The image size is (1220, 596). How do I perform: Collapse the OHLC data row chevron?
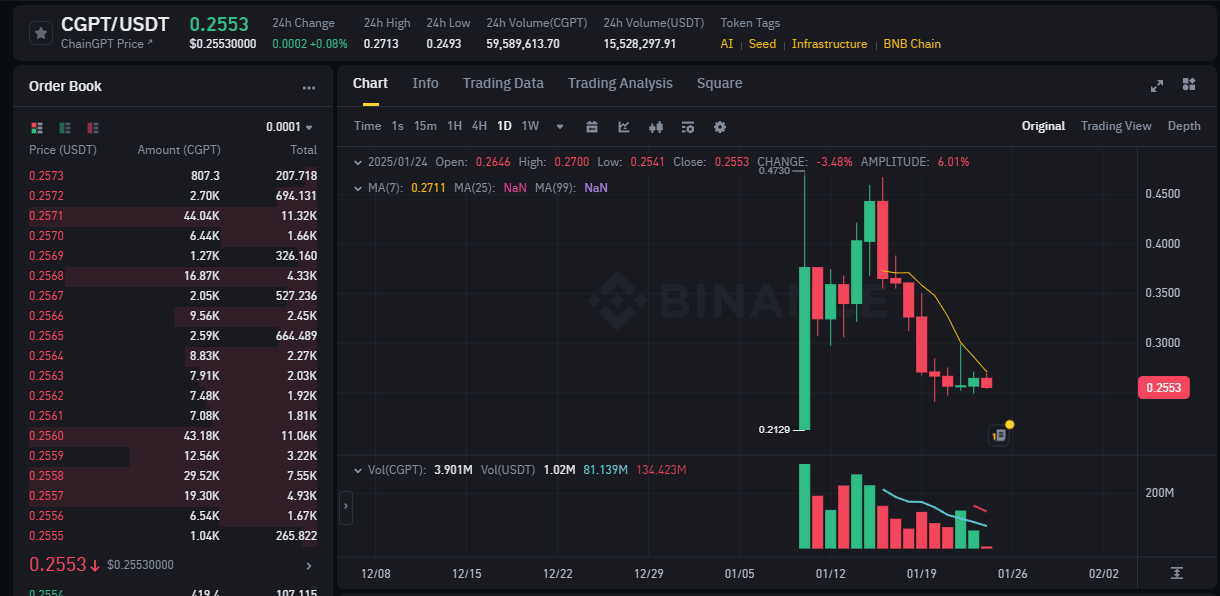359,161
